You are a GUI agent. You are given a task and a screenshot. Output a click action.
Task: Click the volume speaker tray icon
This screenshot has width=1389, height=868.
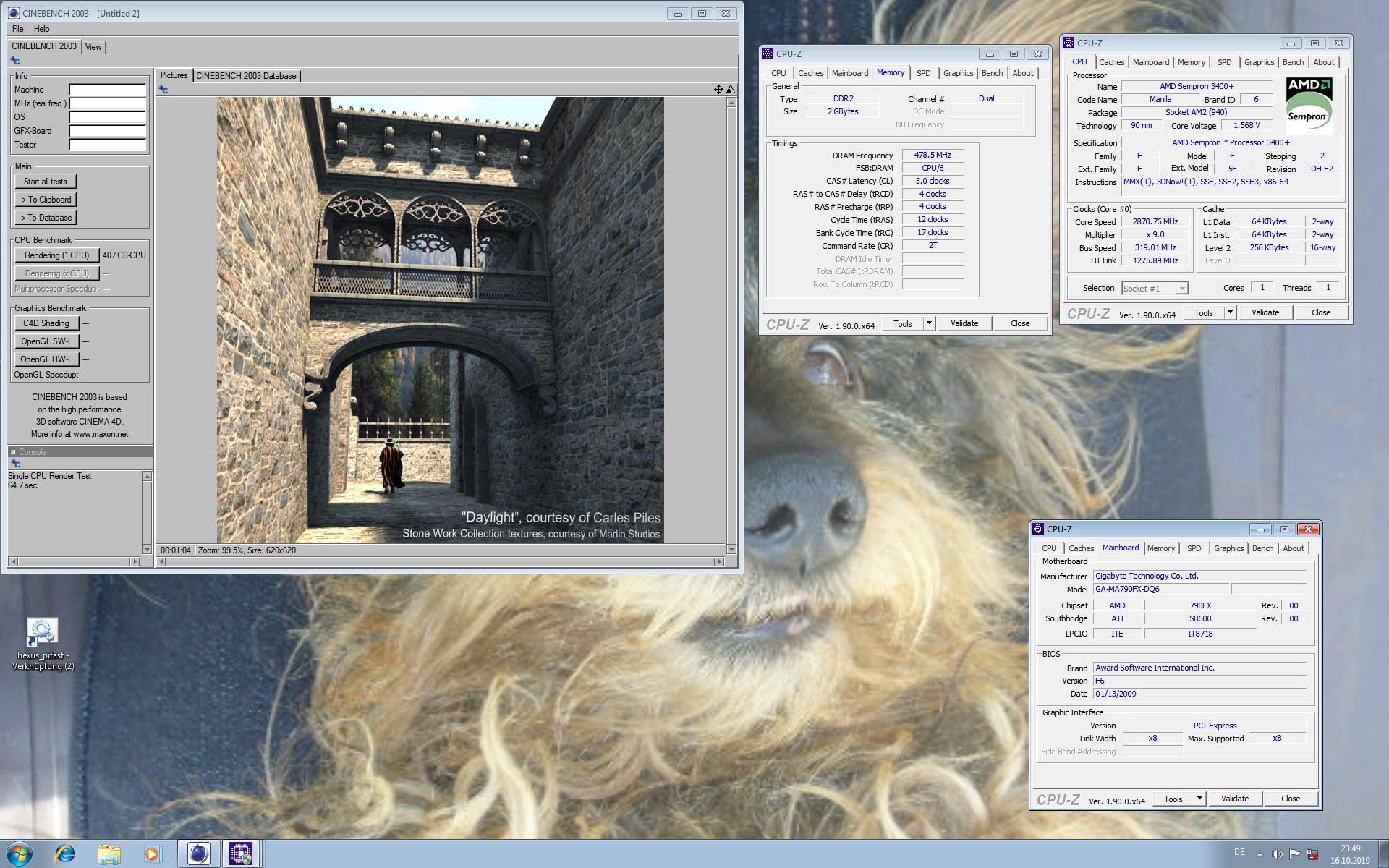[1277, 854]
